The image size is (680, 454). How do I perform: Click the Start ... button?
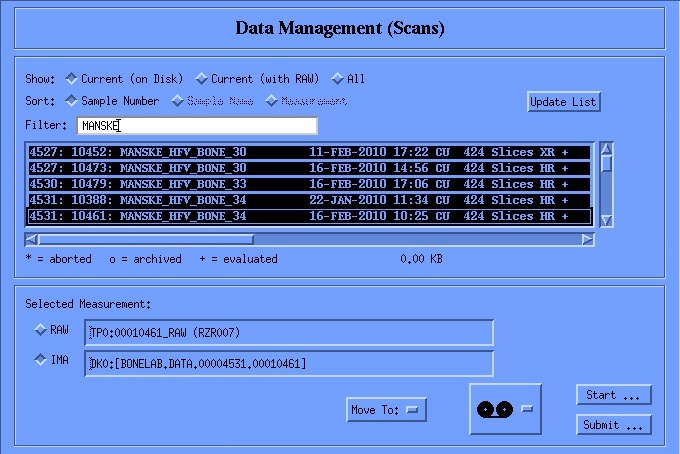614,395
